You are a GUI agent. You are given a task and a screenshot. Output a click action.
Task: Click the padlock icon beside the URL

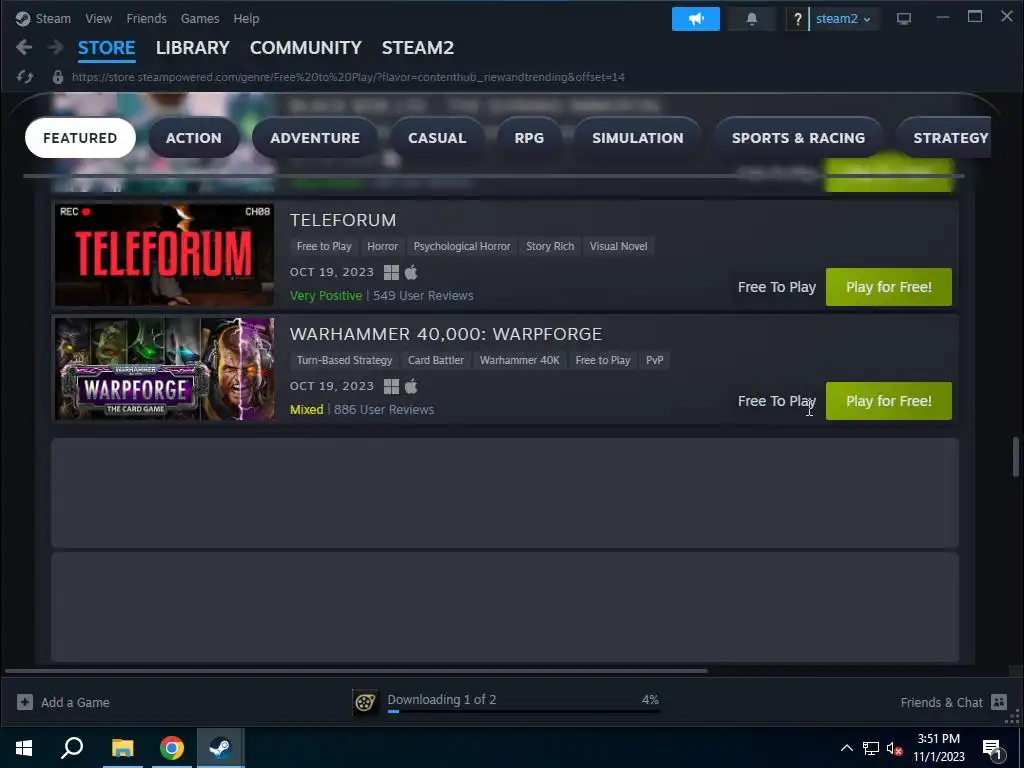coord(57,77)
